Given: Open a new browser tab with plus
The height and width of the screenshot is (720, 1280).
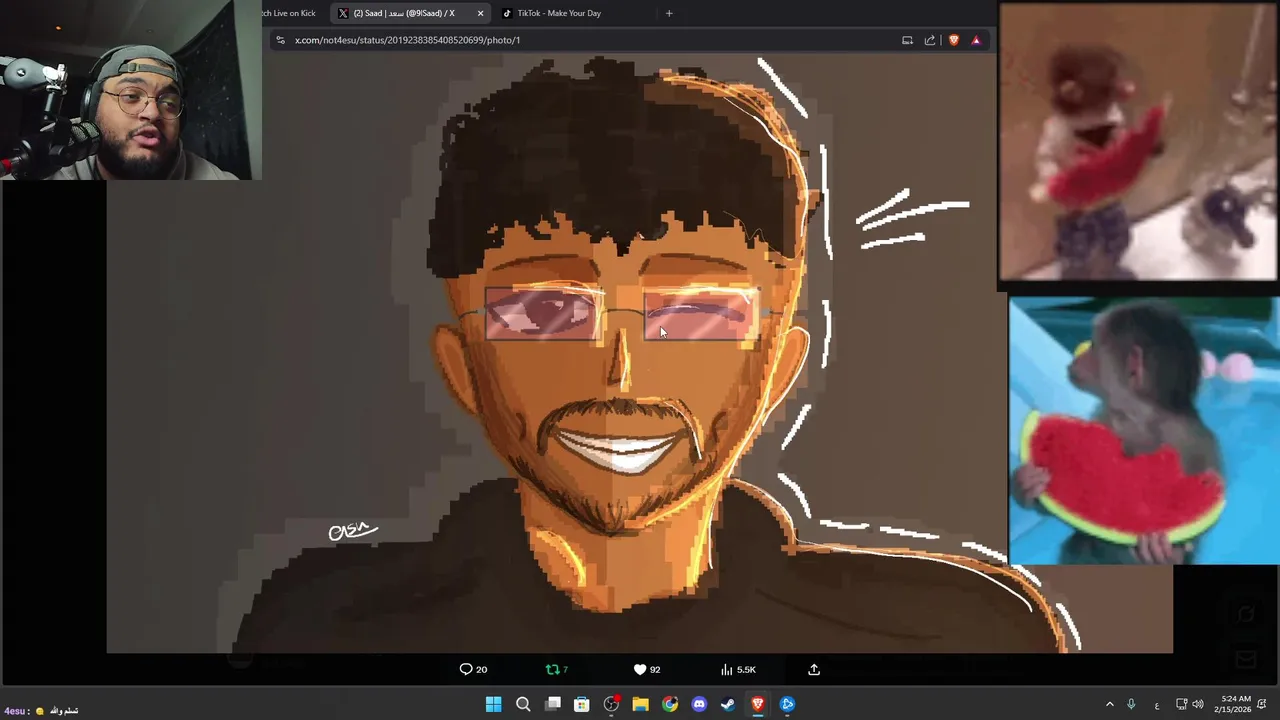Looking at the screenshot, I should 669,13.
